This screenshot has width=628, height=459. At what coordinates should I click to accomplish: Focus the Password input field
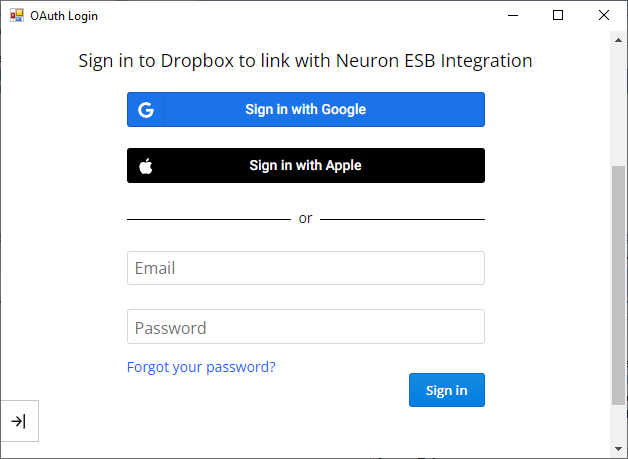[306, 326]
